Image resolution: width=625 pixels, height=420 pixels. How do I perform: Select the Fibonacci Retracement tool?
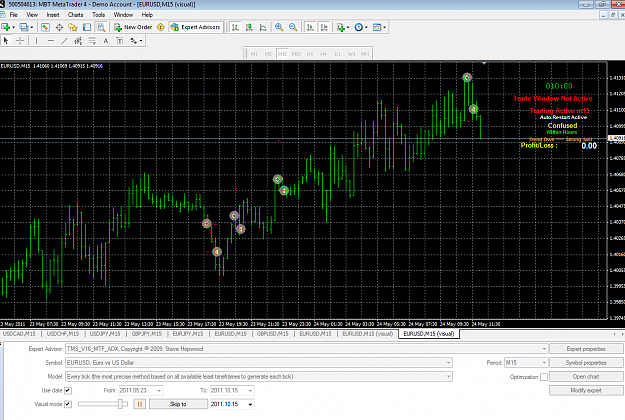[x=92, y=41]
